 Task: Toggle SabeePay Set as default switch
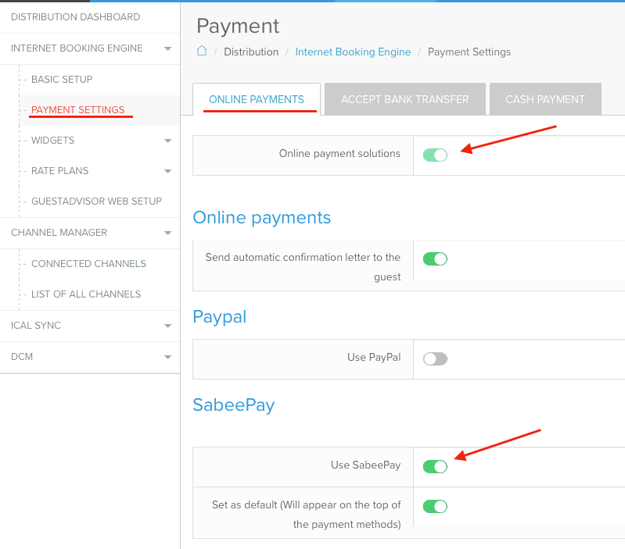[435, 506]
